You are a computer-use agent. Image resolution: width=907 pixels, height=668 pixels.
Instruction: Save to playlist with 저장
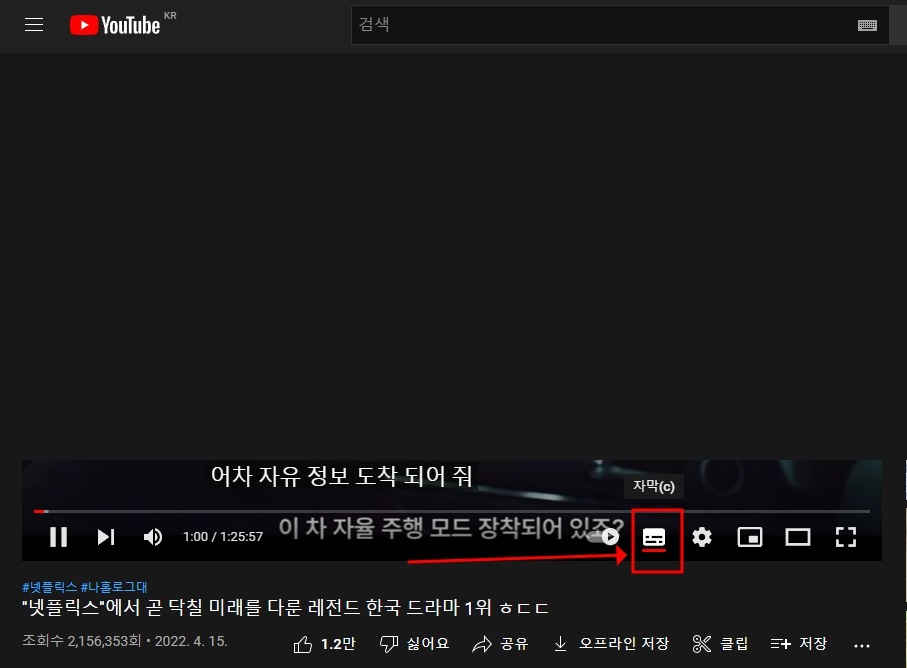[x=799, y=644]
